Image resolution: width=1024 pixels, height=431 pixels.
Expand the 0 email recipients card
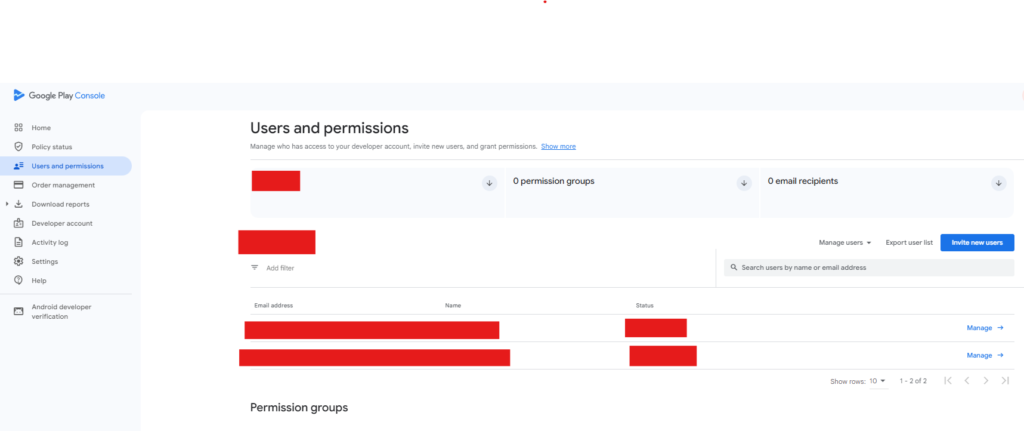(x=998, y=183)
